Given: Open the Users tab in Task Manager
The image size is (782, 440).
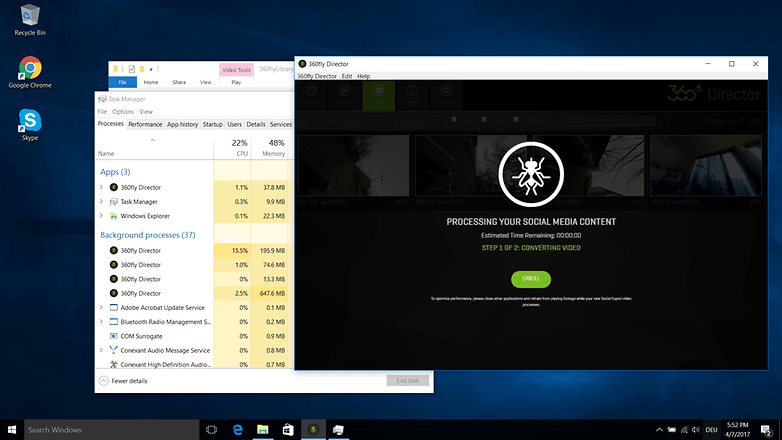Looking at the screenshot, I should (234, 124).
